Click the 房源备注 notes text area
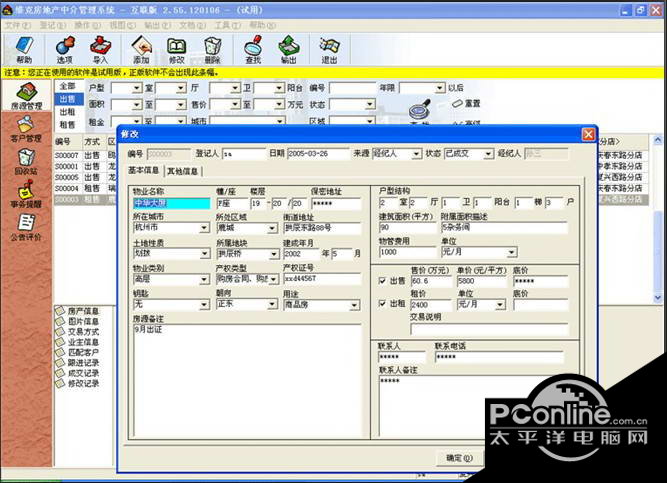This screenshot has height=483, width=667. (x=248, y=380)
